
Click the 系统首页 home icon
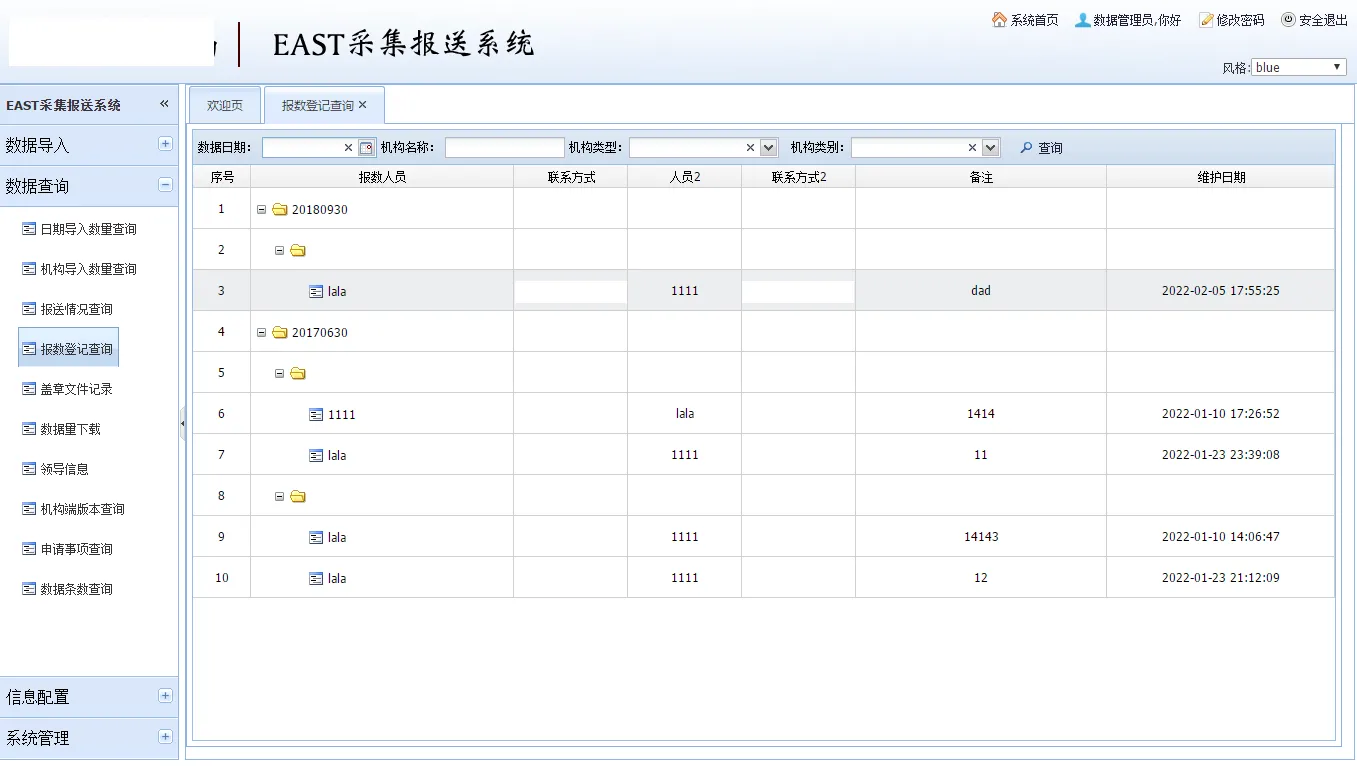pos(999,20)
